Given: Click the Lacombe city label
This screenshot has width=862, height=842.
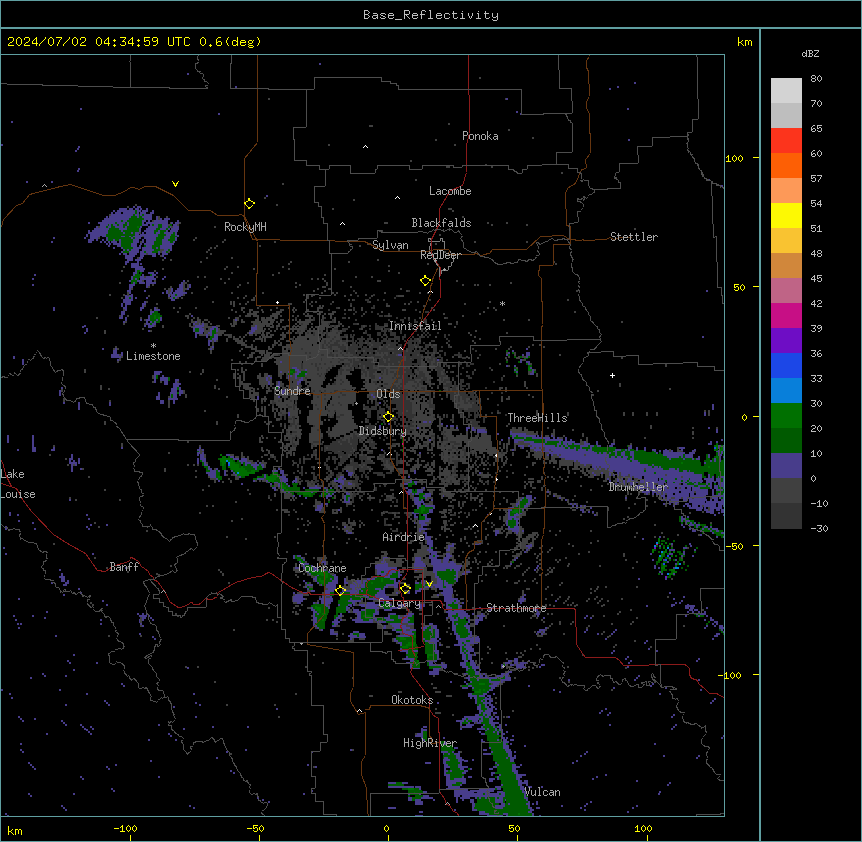Looking at the screenshot, I should (450, 191).
